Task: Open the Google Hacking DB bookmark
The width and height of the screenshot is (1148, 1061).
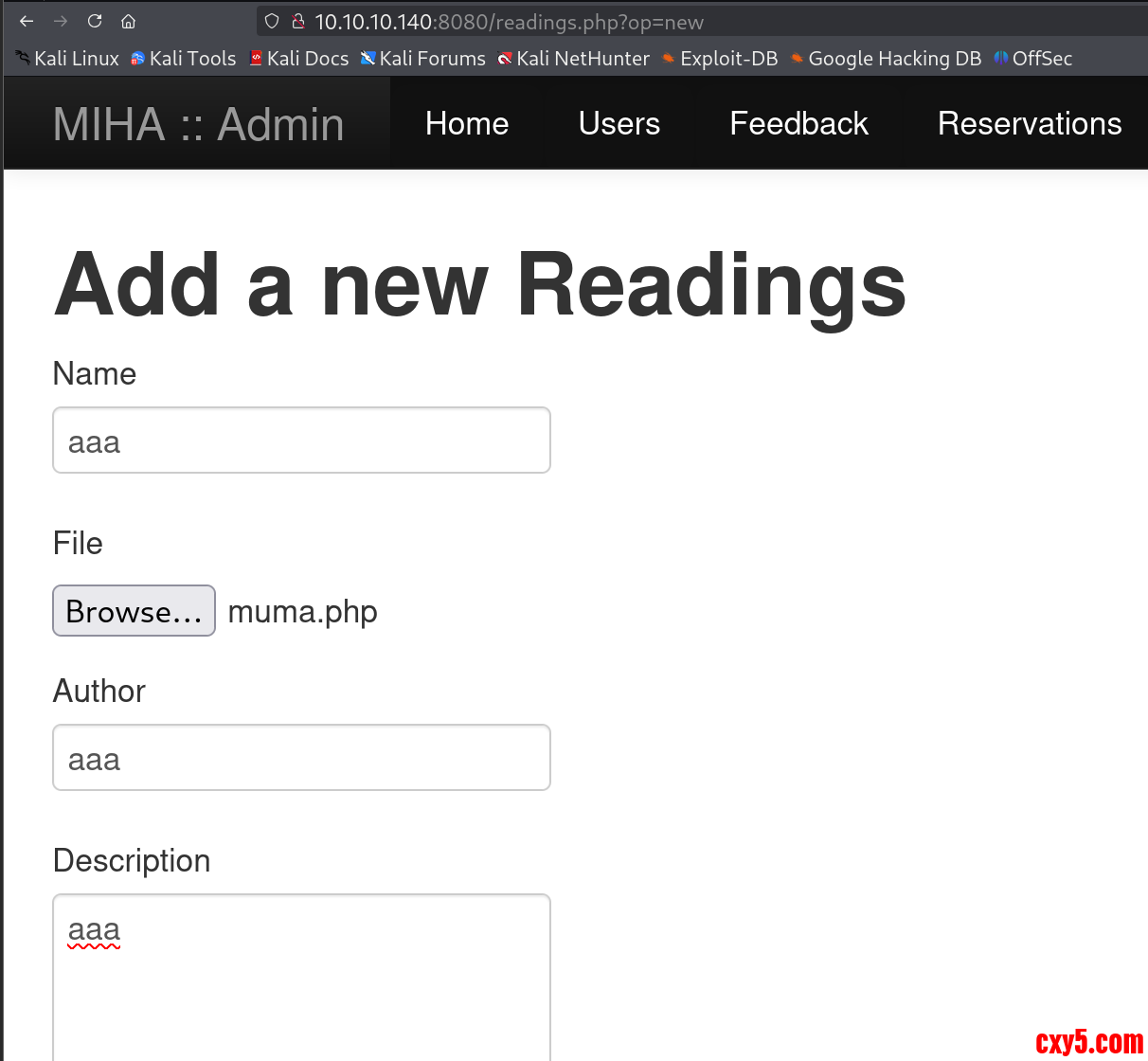Action: [x=886, y=59]
